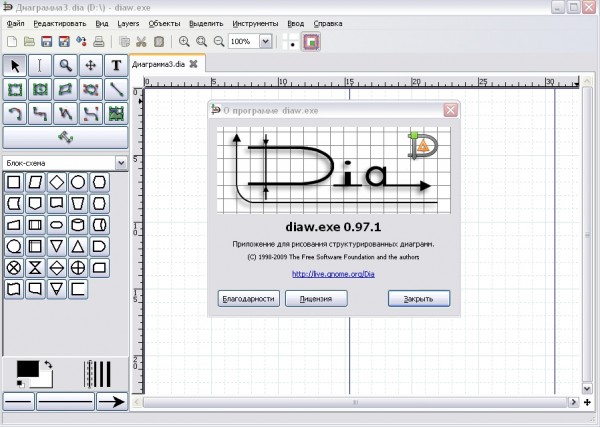Viewport: 600px width, 427px height.
Task: Click the Export toolbar icon
Action: click(81, 41)
